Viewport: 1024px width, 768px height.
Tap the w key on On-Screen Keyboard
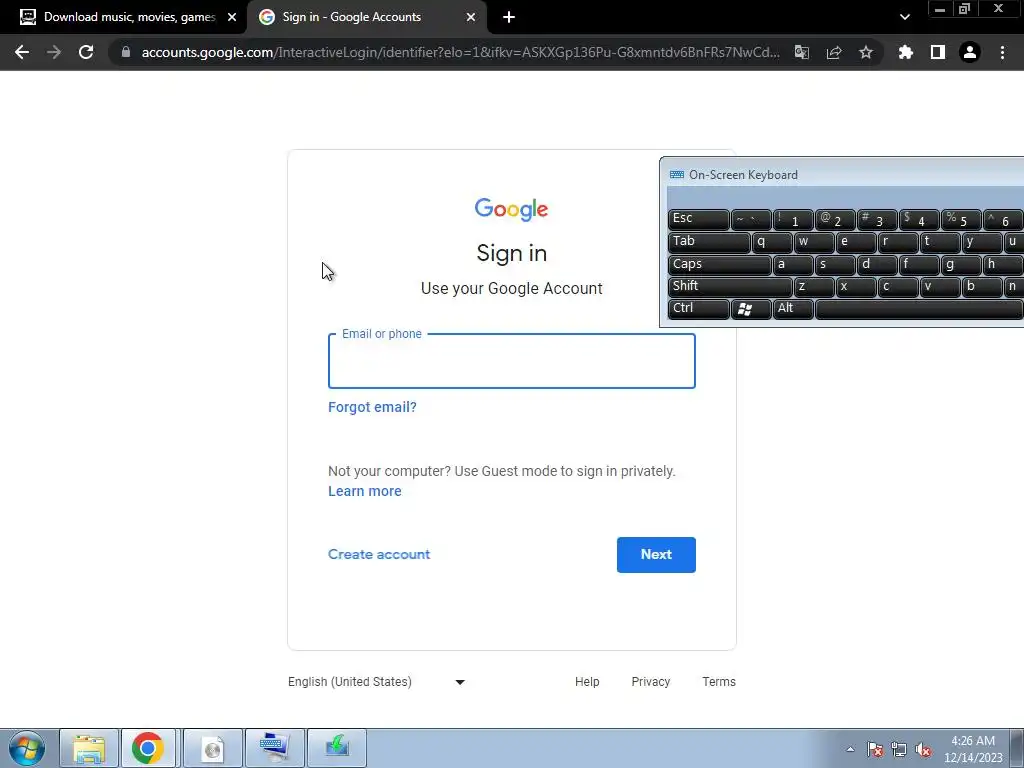coord(814,242)
